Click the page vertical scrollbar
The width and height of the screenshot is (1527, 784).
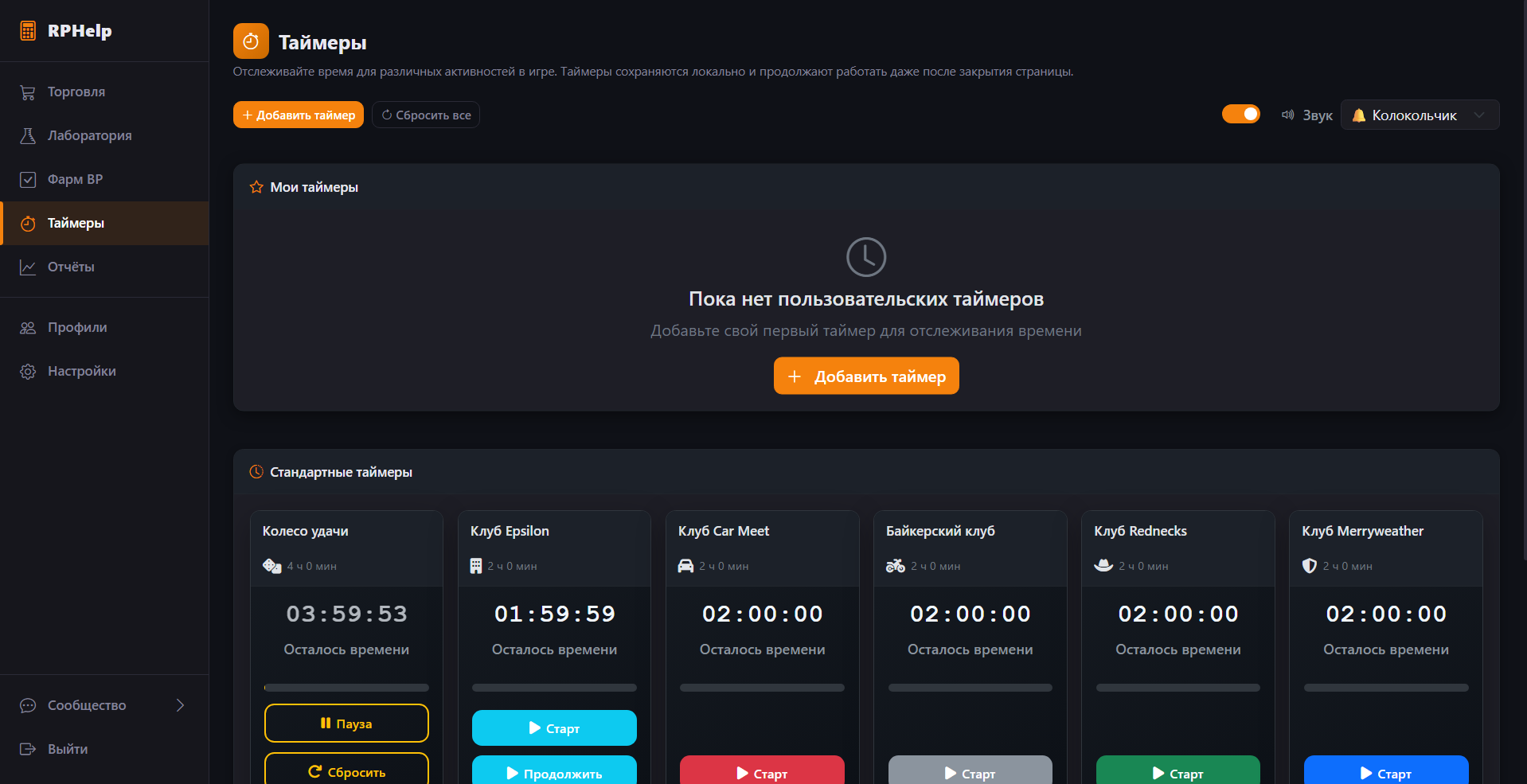(x=1524, y=279)
